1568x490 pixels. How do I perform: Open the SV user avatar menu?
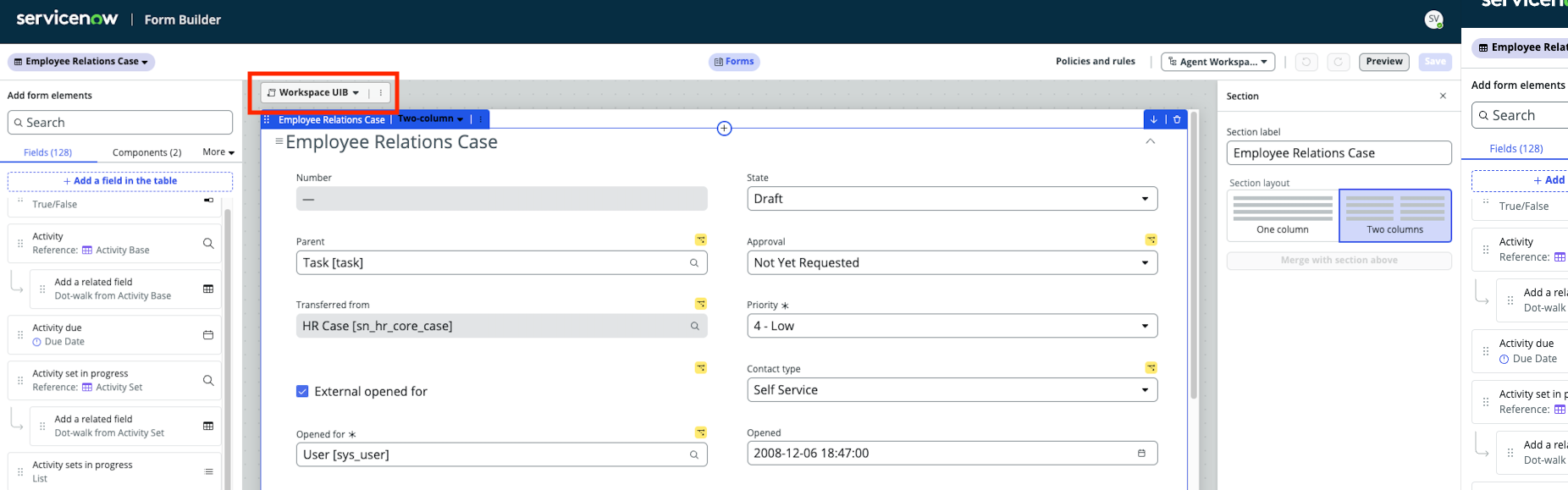[x=1433, y=19]
